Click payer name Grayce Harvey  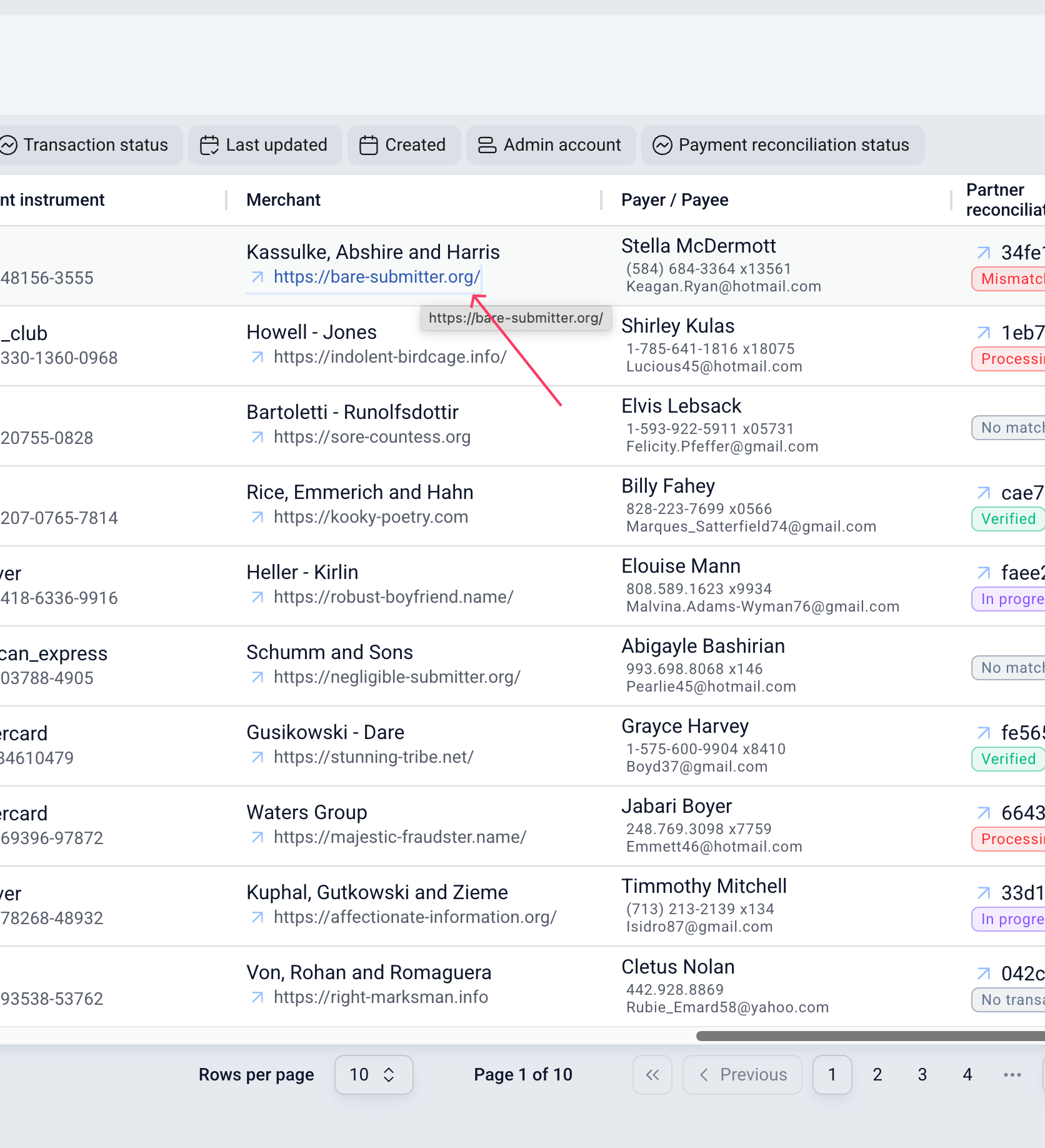685,726
